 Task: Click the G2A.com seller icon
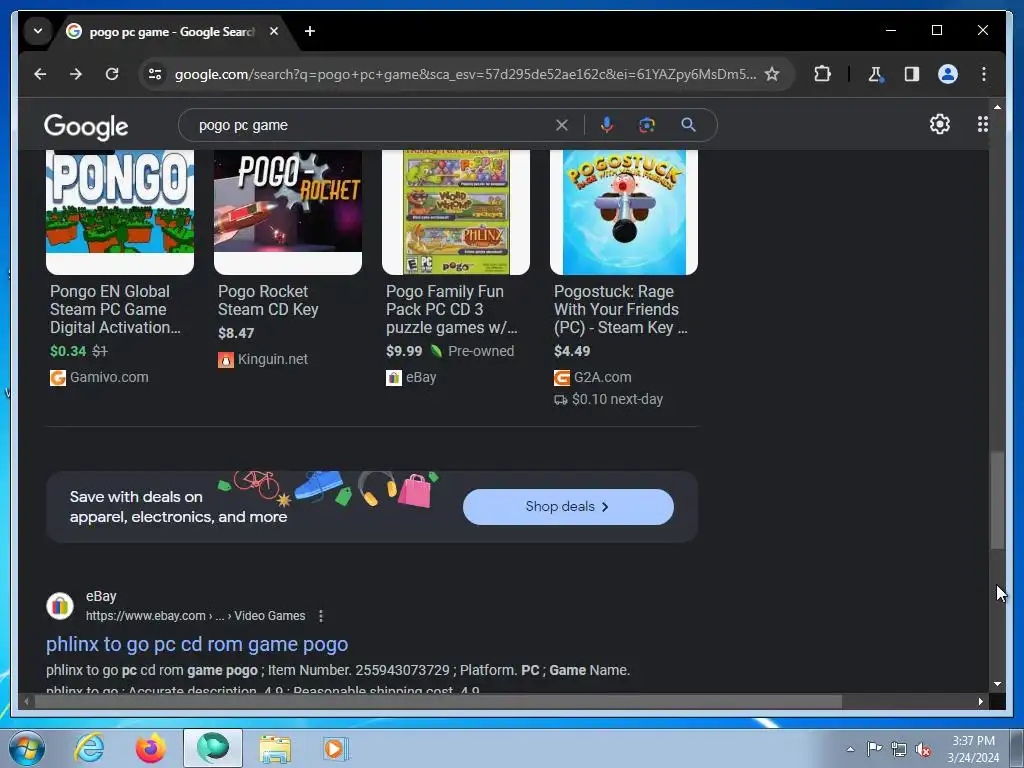562,377
